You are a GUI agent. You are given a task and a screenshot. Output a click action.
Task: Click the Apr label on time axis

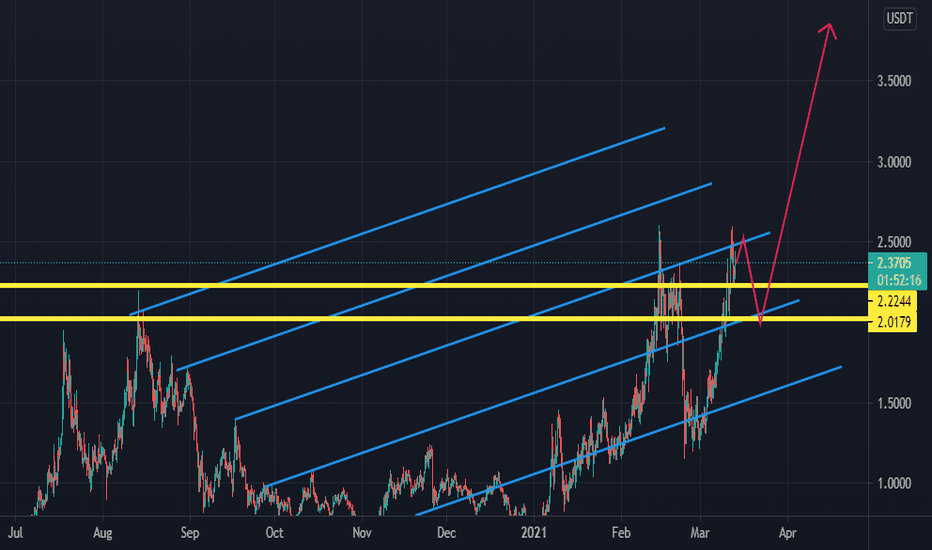coord(788,533)
